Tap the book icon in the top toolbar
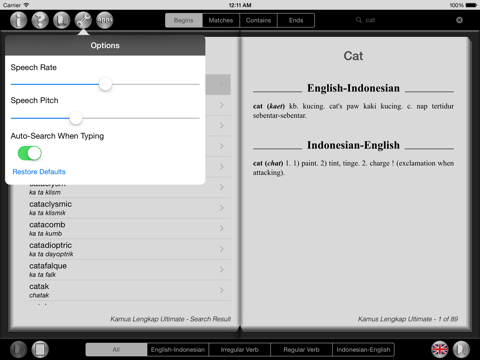This screenshot has width=480, height=360. 62,20
